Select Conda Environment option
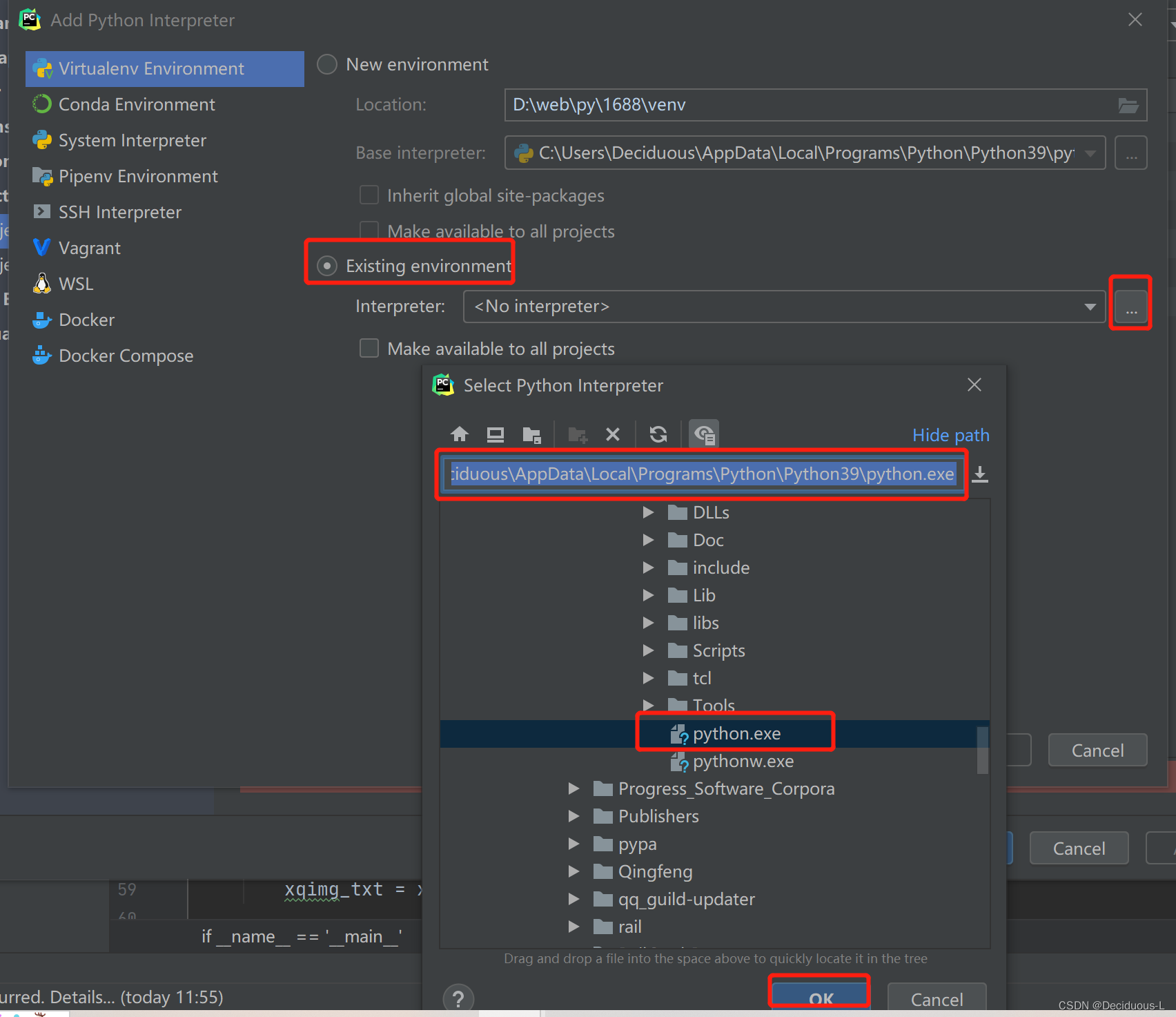The height and width of the screenshot is (1017, 1176). click(165, 104)
